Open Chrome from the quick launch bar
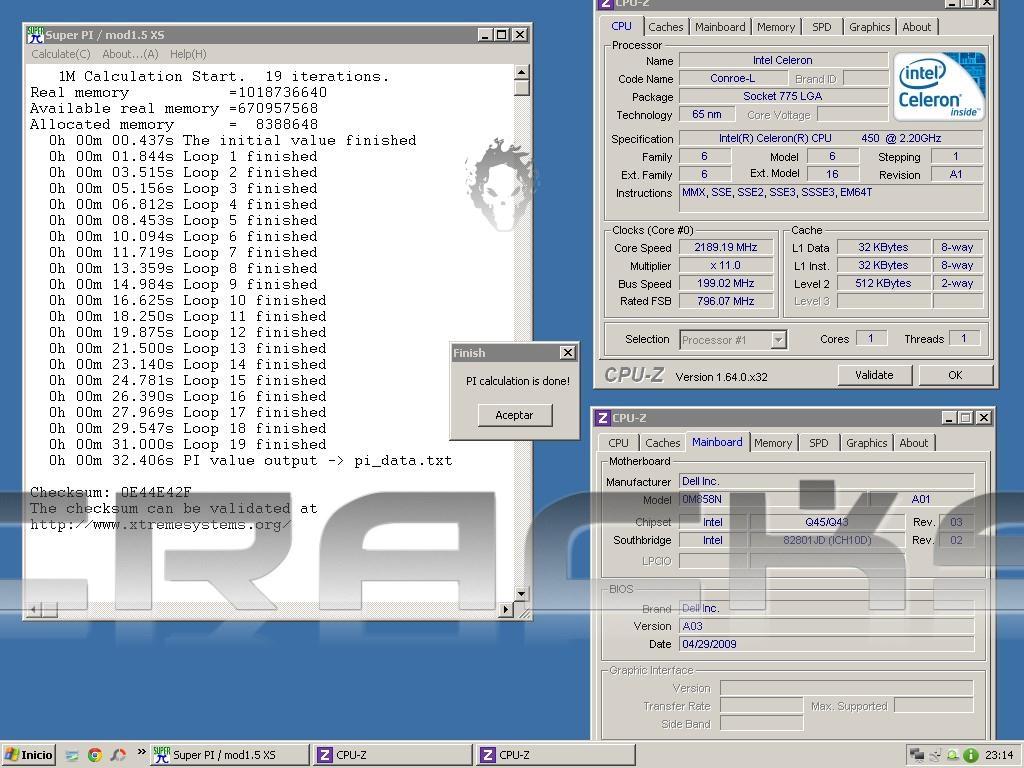Screen dimensions: 1024x768 (95, 755)
